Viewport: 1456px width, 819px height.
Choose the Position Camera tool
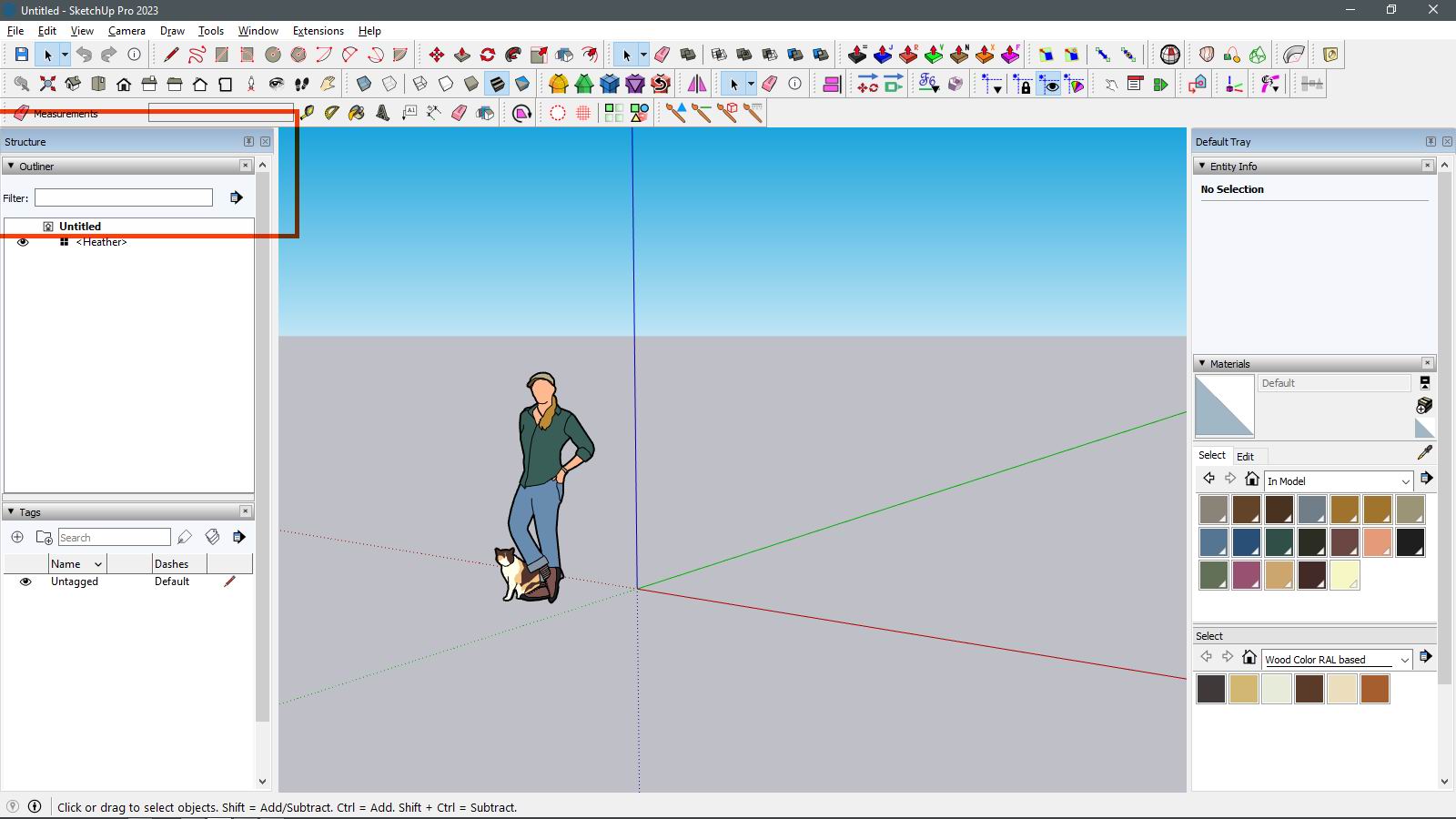click(251, 84)
